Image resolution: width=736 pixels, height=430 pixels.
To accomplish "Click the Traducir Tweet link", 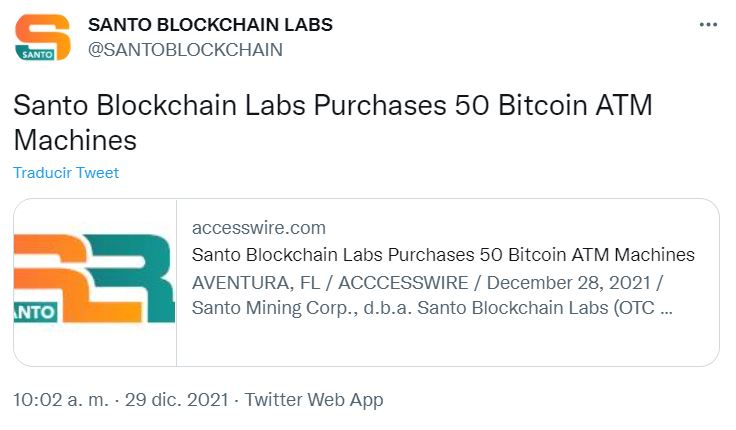I will point(66,173).
